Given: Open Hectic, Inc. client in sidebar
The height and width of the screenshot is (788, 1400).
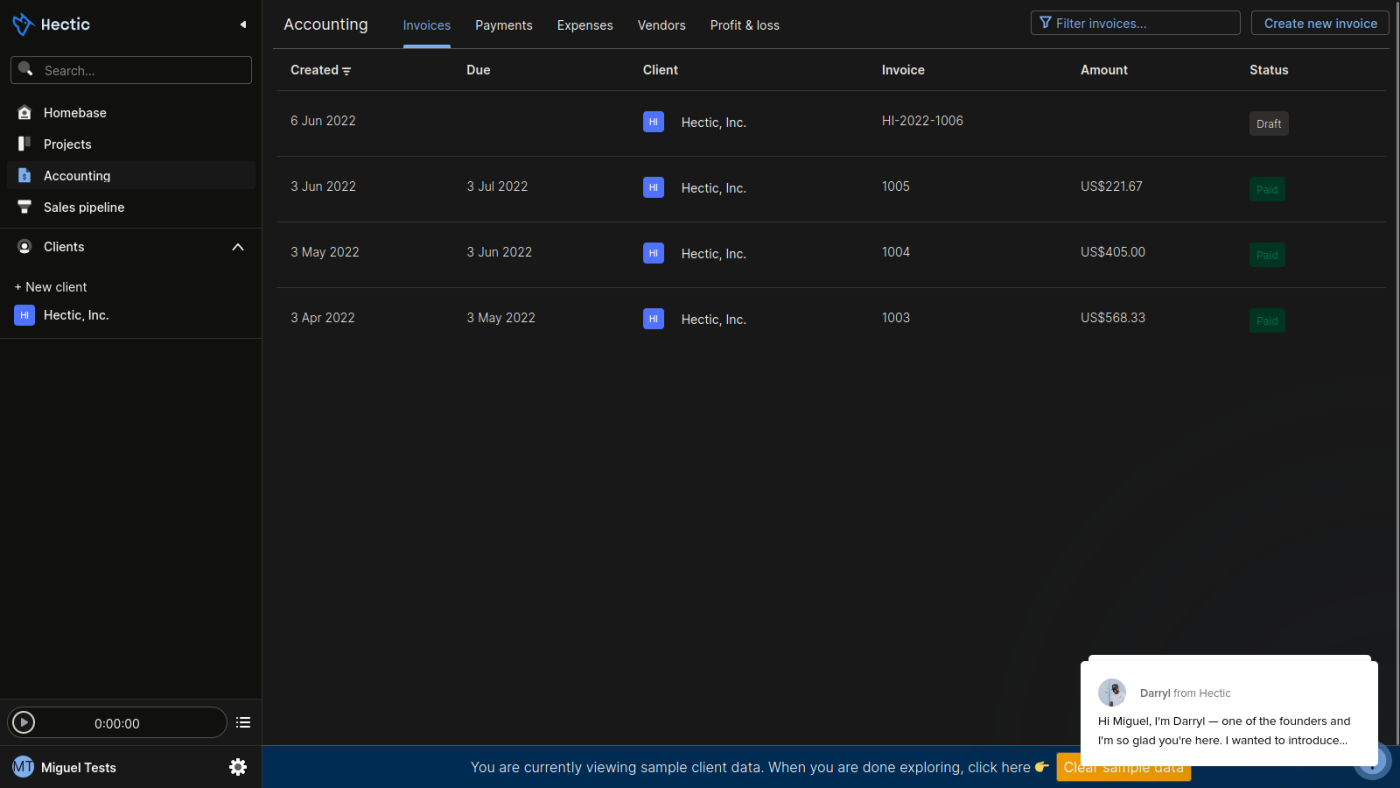Looking at the screenshot, I should (76, 315).
